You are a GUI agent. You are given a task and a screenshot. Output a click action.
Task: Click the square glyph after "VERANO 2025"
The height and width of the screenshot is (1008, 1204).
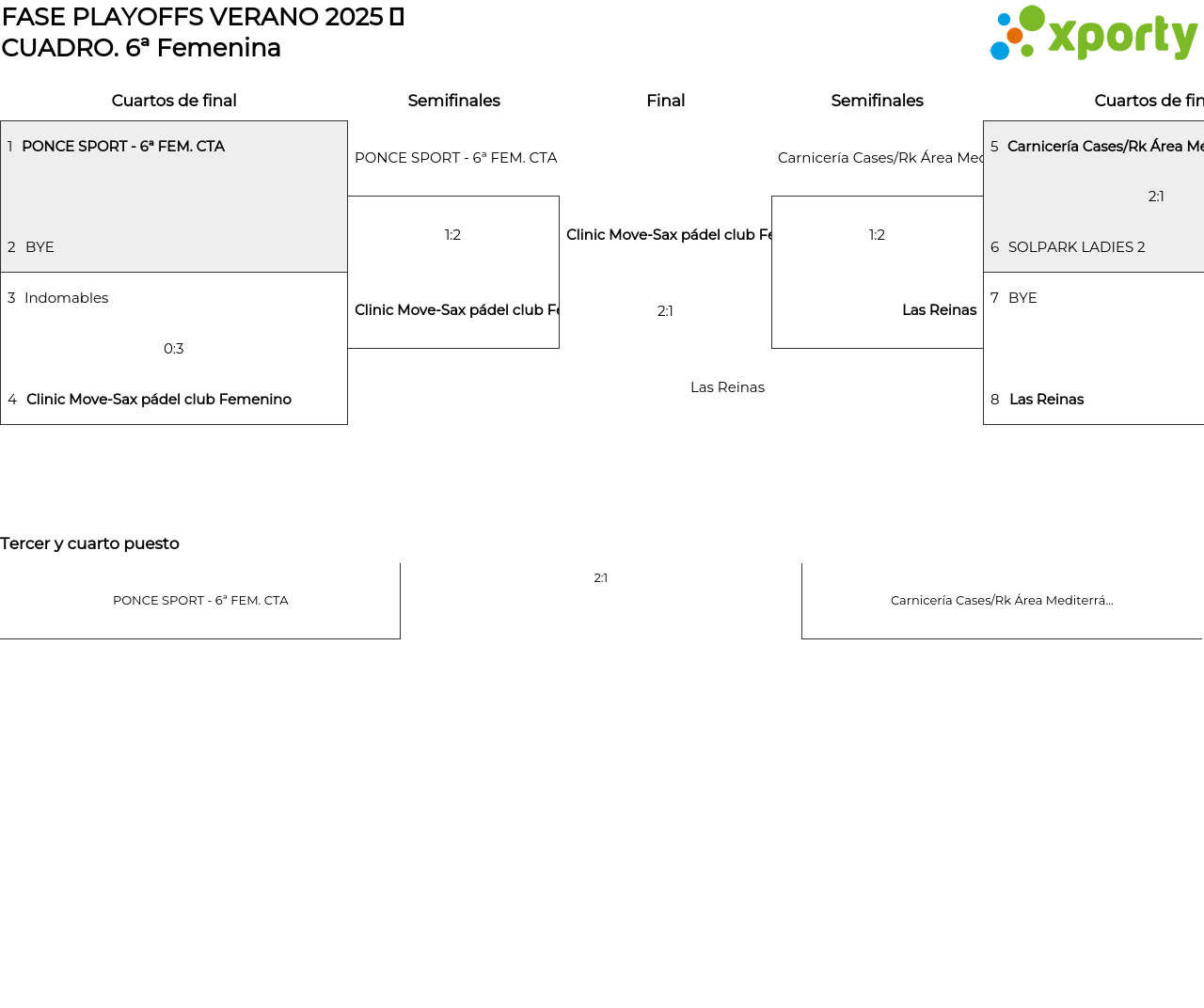click(397, 17)
